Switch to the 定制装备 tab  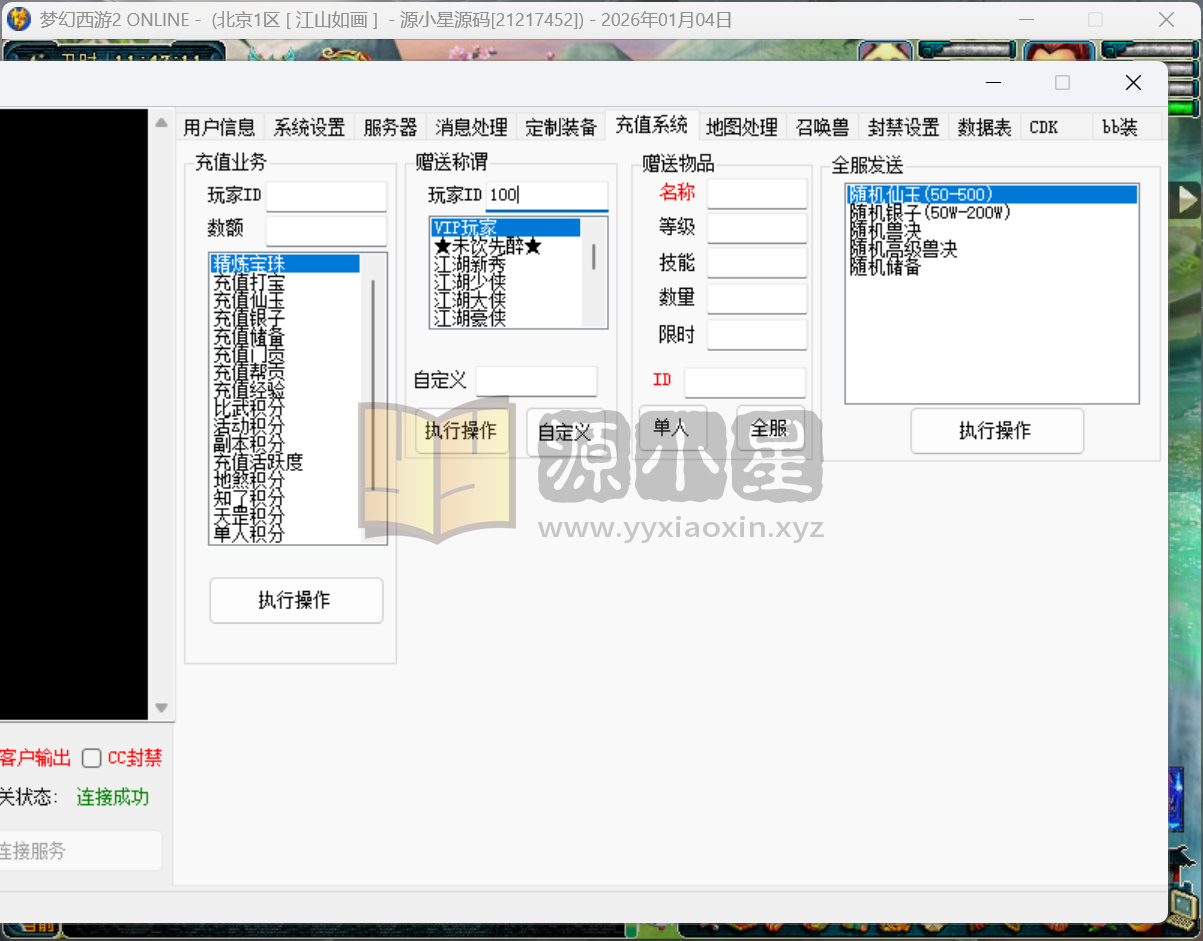click(561, 127)
